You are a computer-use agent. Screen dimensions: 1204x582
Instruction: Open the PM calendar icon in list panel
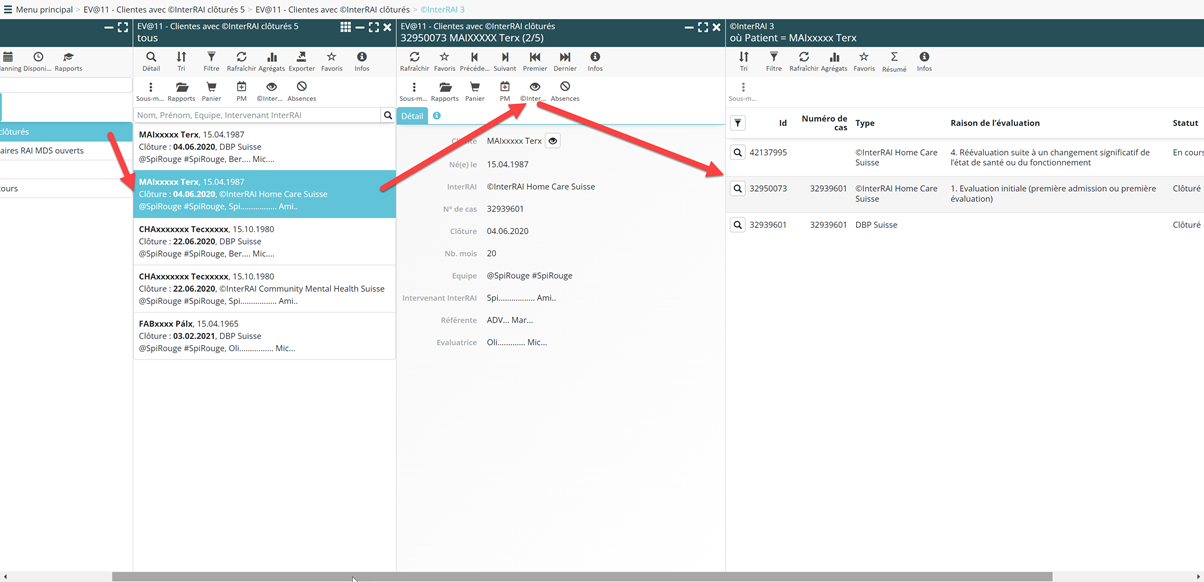241,88
